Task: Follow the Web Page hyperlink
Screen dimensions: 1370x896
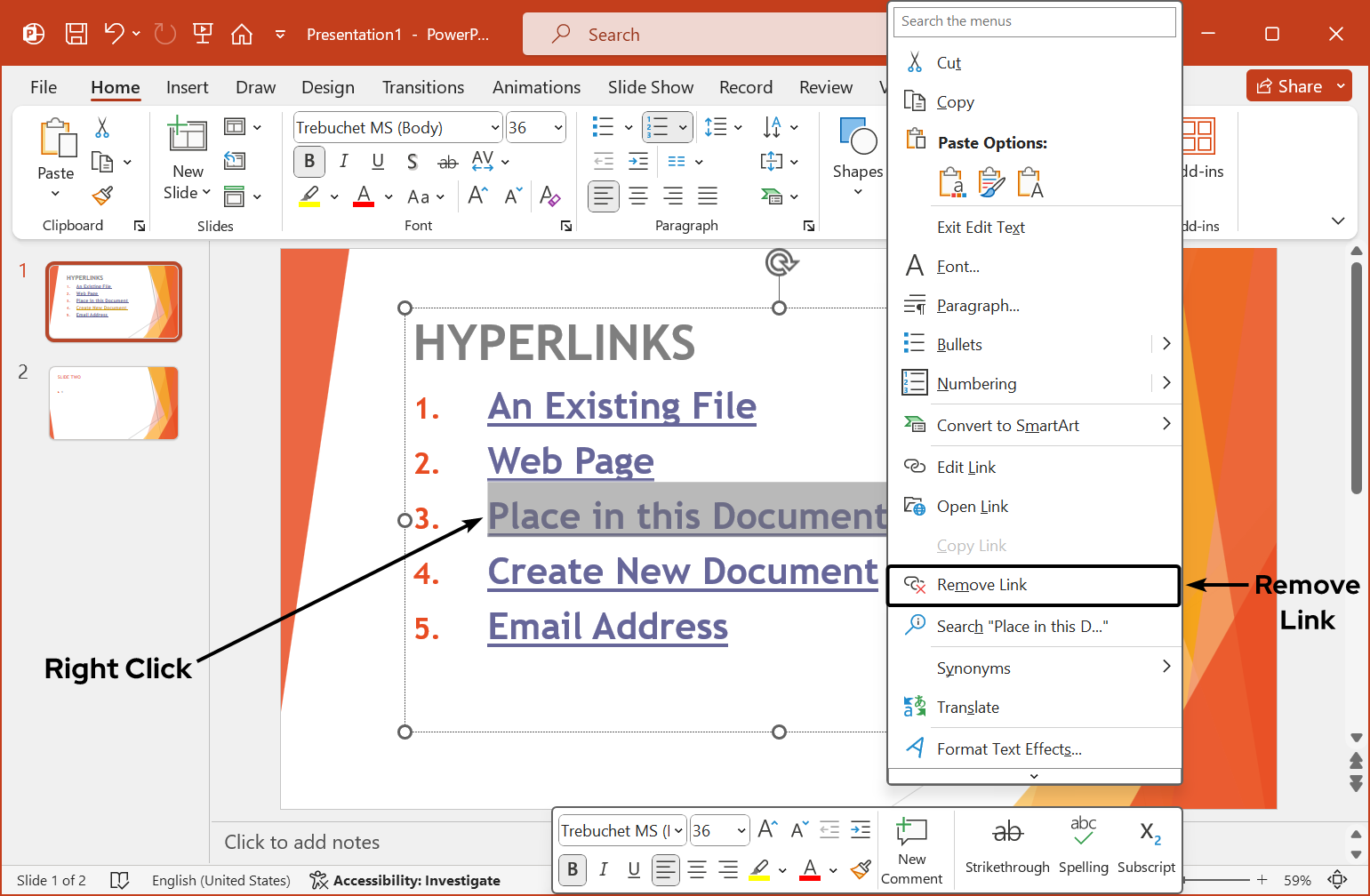Action: point(570,461)
